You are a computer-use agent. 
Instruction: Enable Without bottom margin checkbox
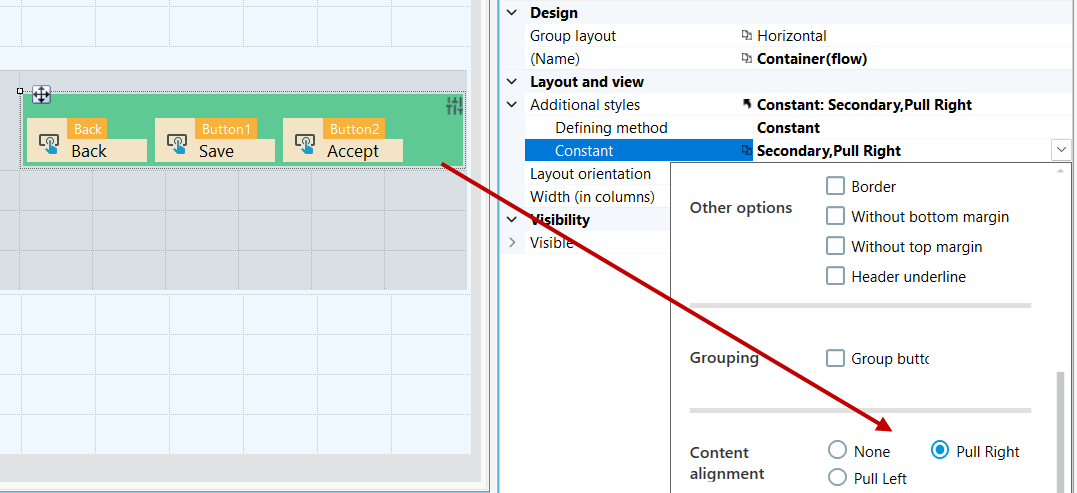(835, 216)
